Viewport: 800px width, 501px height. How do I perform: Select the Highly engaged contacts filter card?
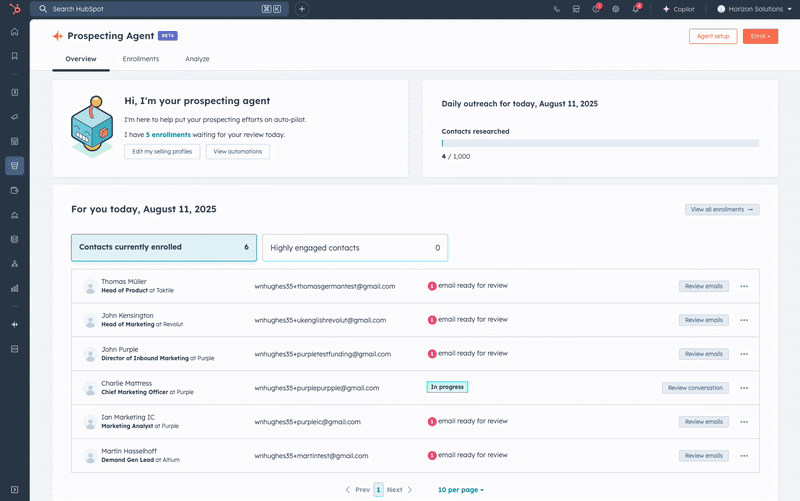(354, 247)
